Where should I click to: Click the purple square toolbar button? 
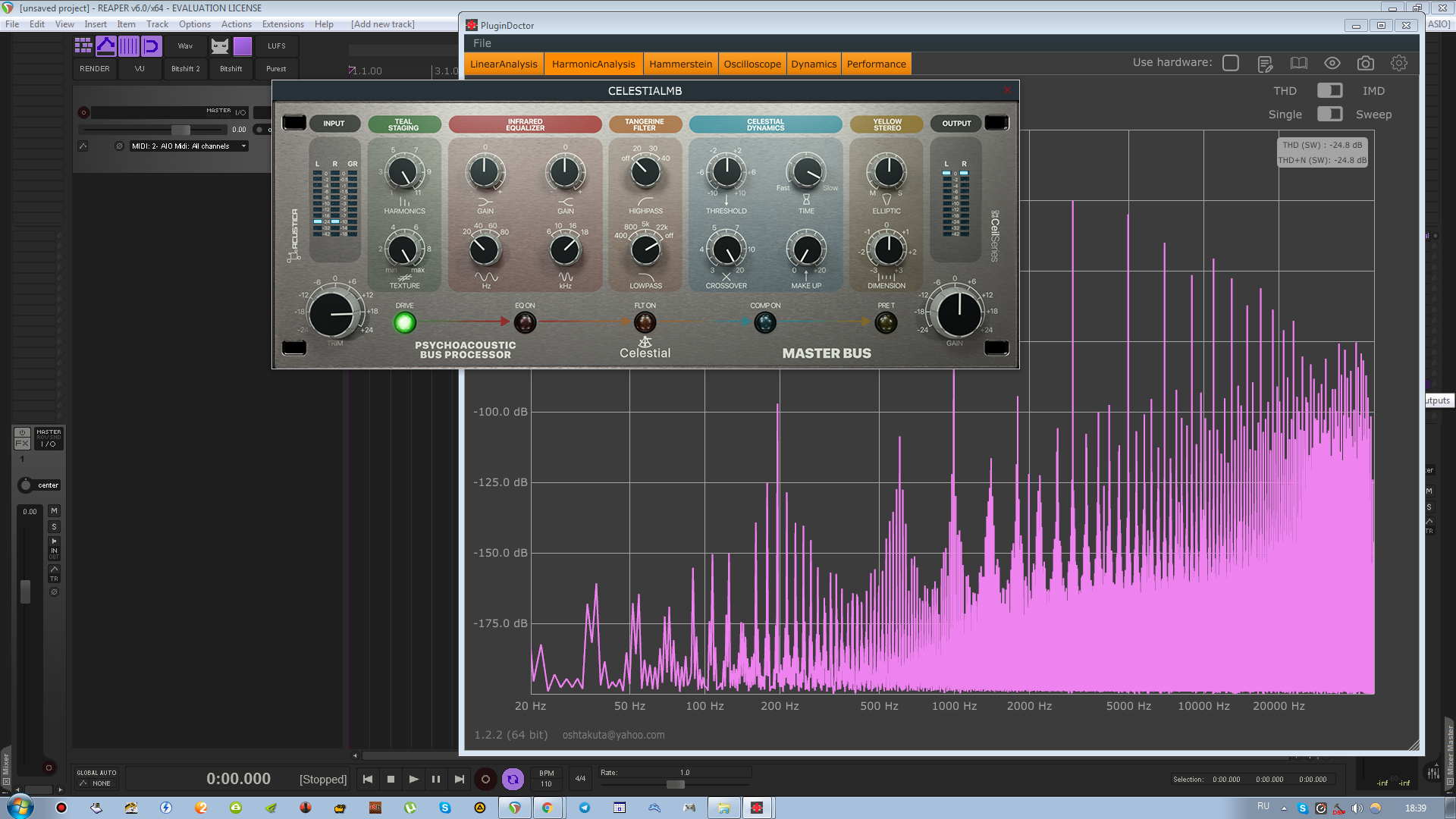point(243,46)
